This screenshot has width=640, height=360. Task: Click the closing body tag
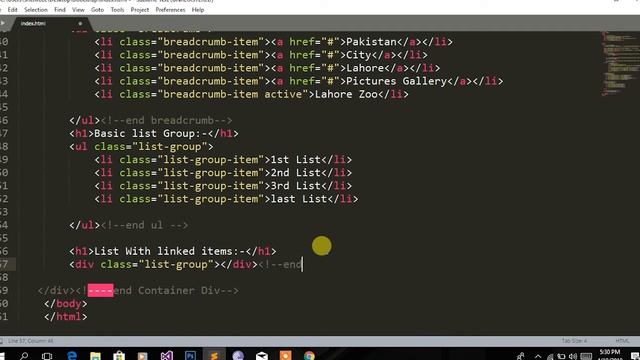pos(66,304)
